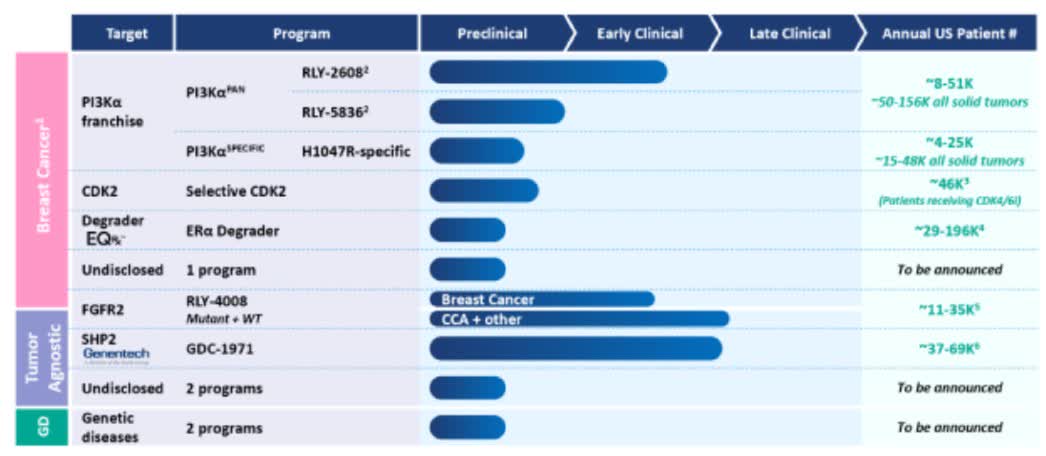Click the Selective CDK2 program label
The width and height of the screenshot is (1046, 456).
pyautogui.click(x=236, y=190)
